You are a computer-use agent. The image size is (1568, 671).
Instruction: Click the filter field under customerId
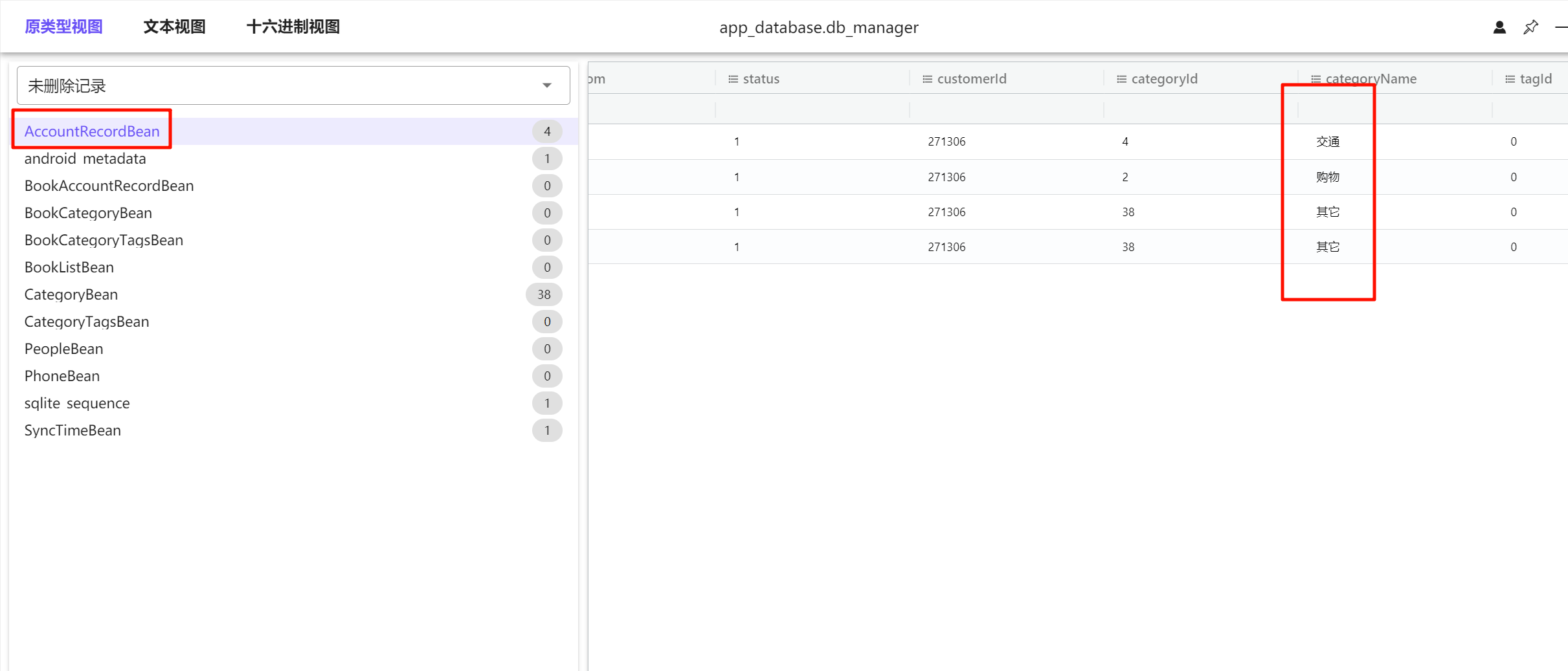(1005, 109)
